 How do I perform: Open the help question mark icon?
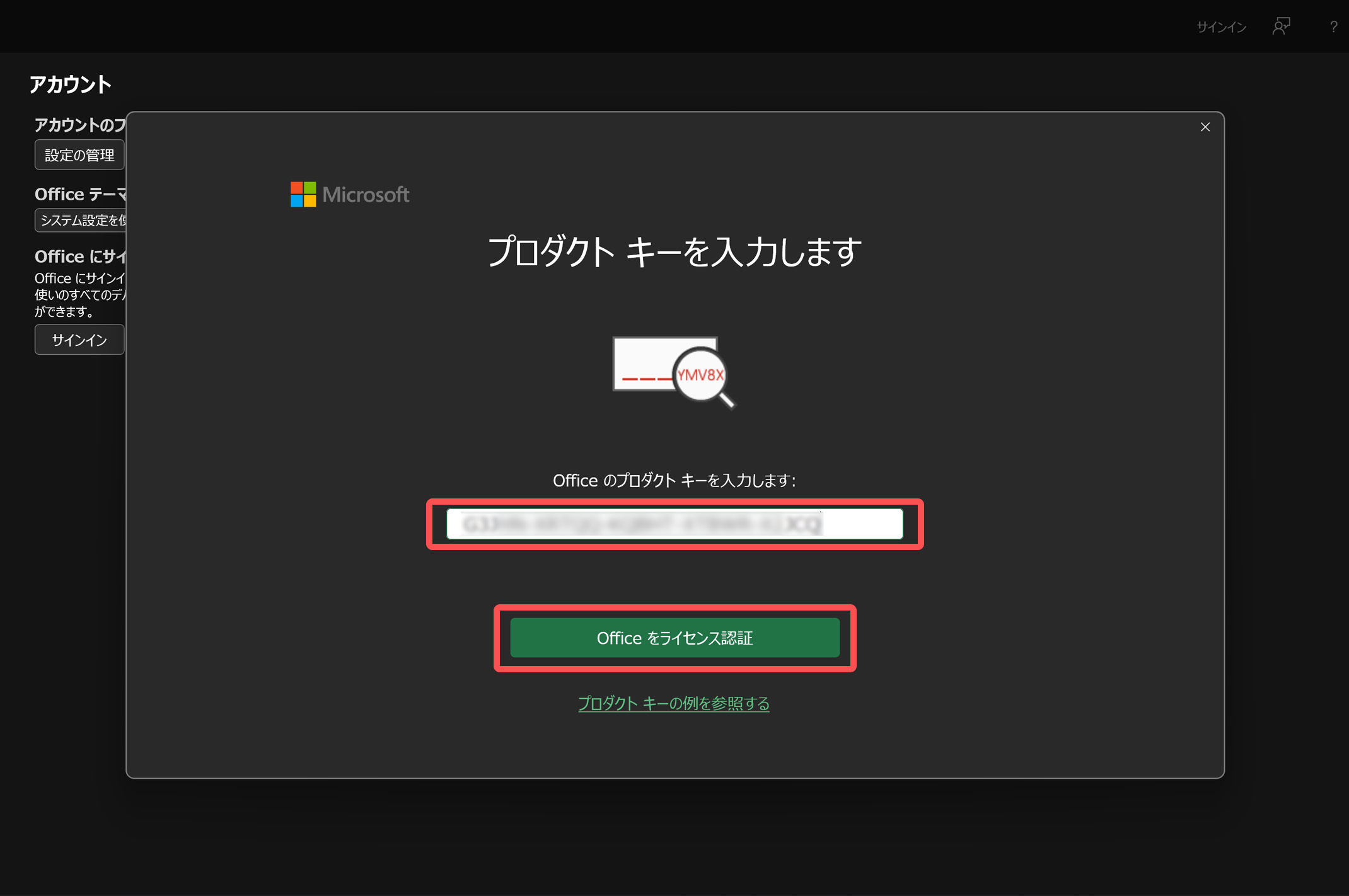click(x=1333, y=26)
